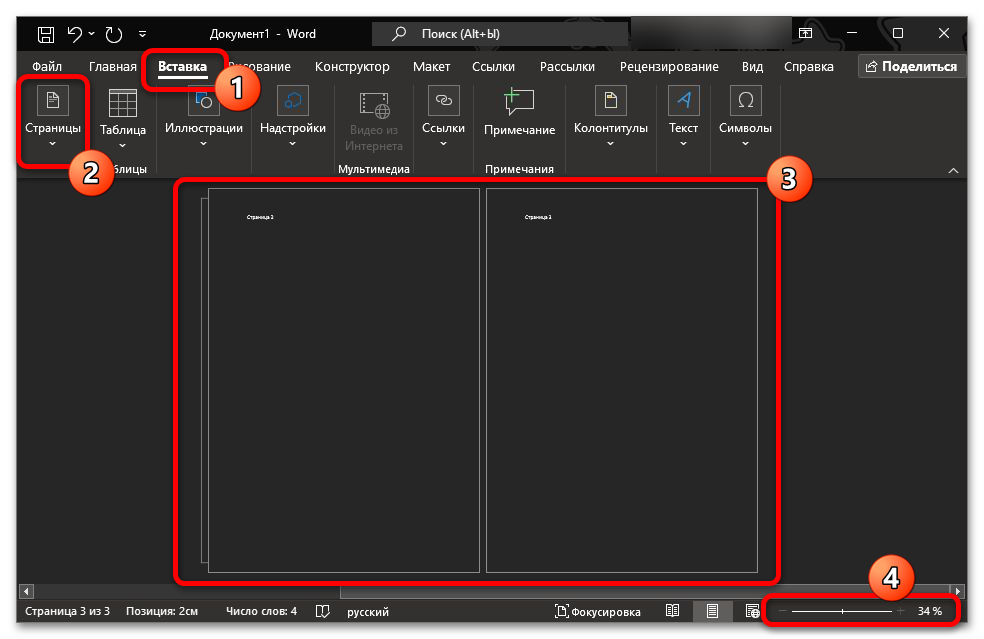Click the Поделиться share button
This screenshot has height=639, width=984.
coord(911,67)
